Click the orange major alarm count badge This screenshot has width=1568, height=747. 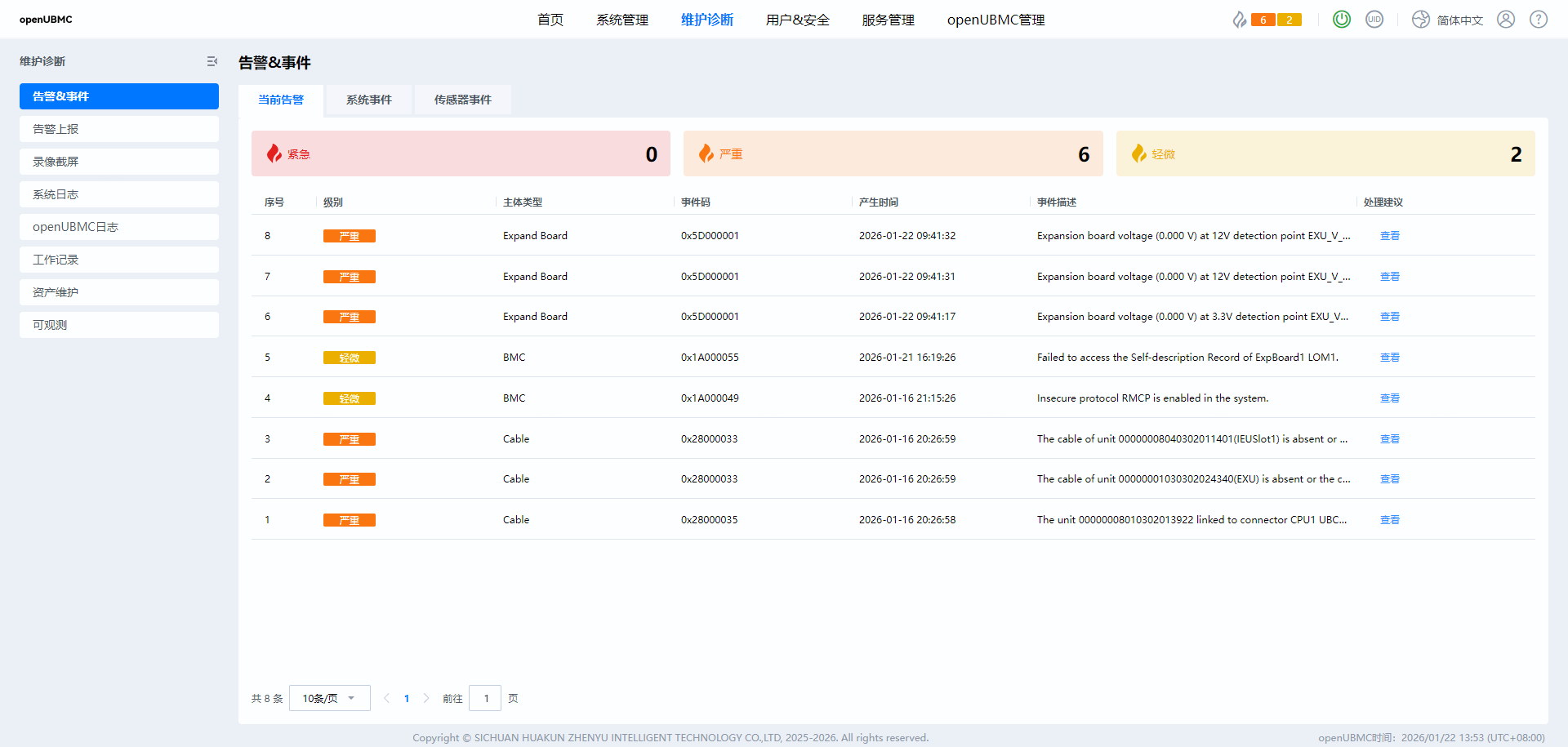[1263, 20]
